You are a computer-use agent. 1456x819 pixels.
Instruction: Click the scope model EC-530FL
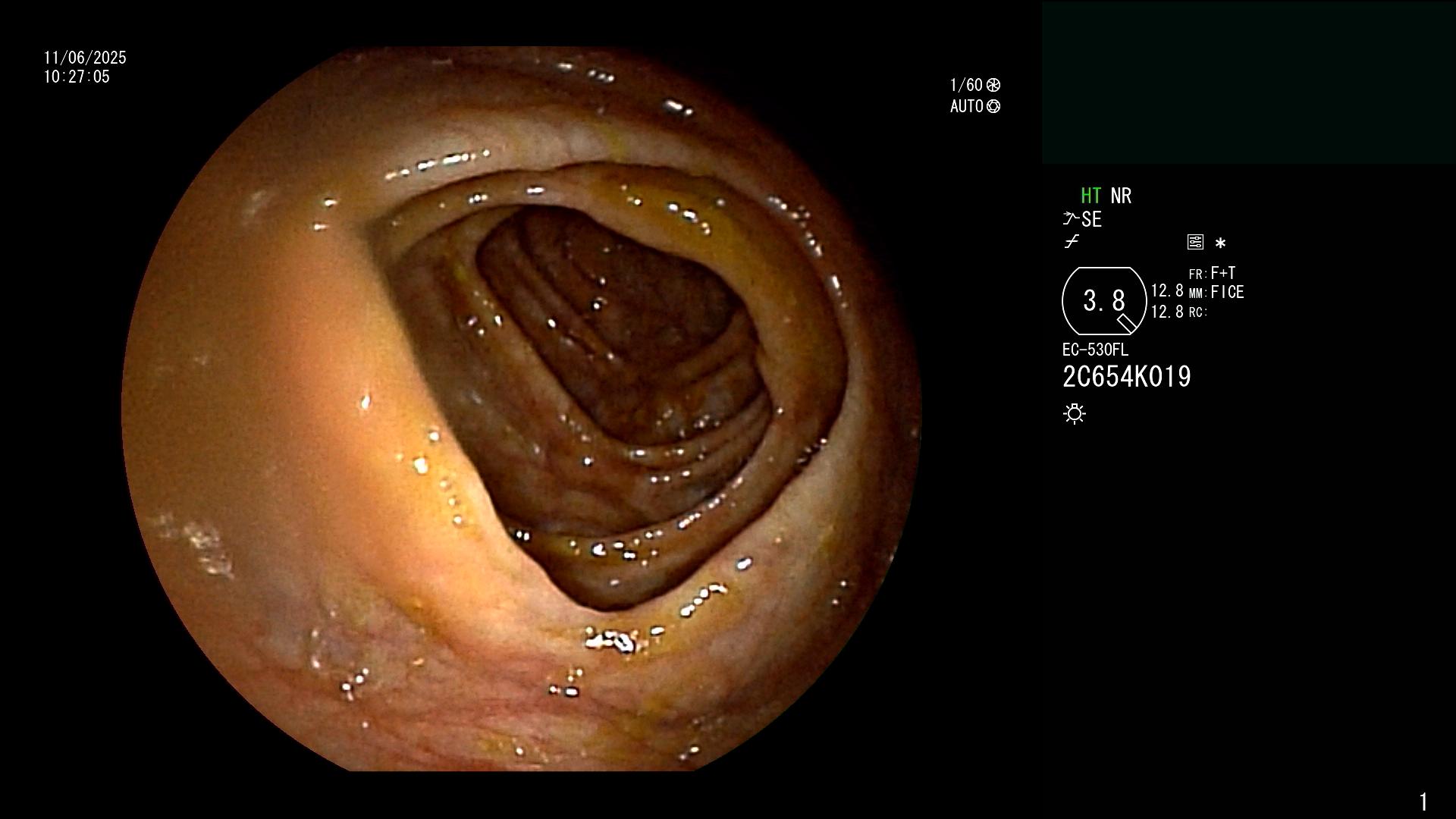point(1095,350)
